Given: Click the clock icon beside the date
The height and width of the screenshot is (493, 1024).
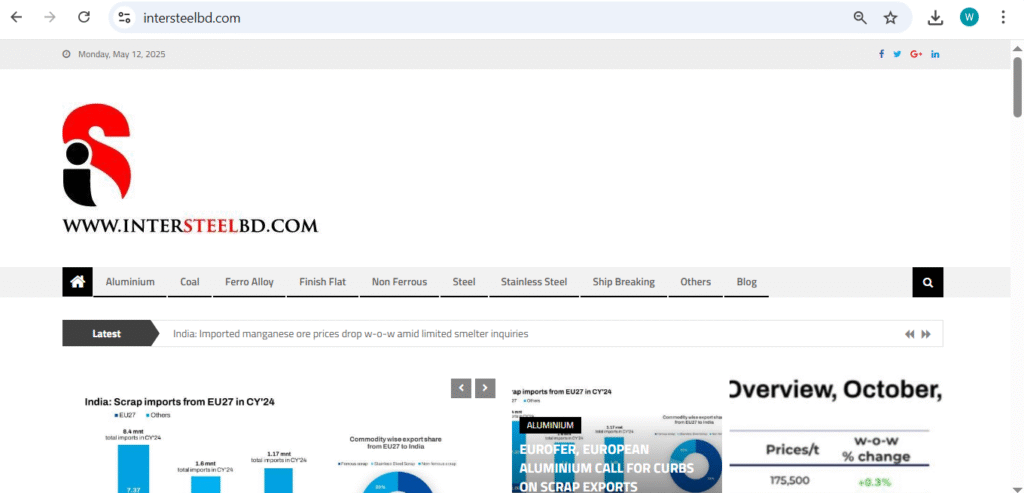Looking at the screenshot, I should [x=66, y=54].
